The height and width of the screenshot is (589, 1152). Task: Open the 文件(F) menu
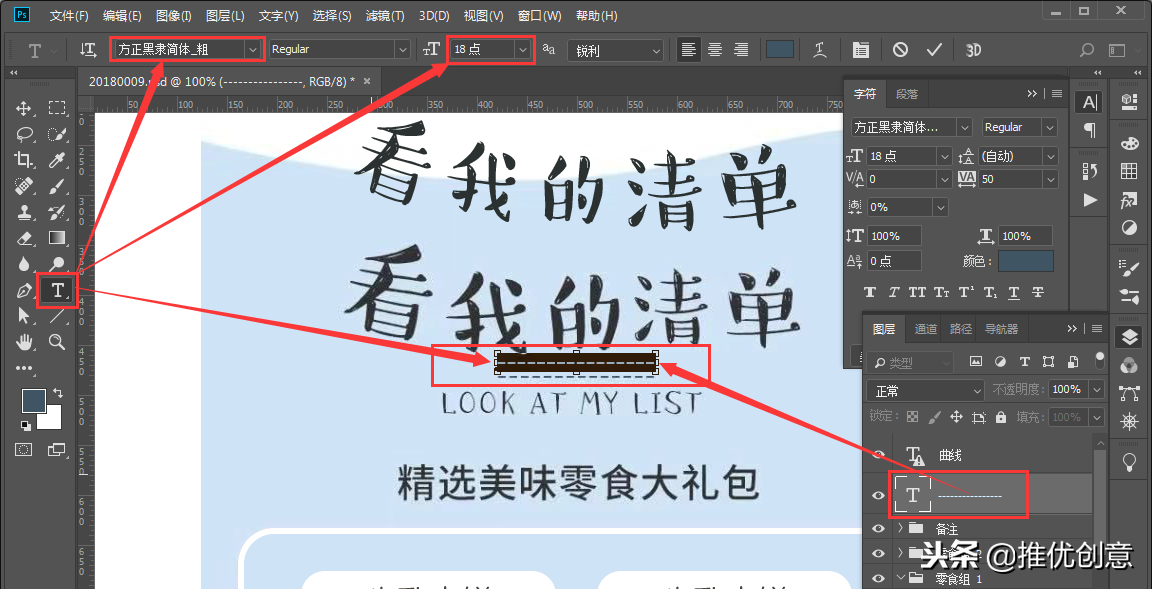pyautogui.click(x=69, y=15)
